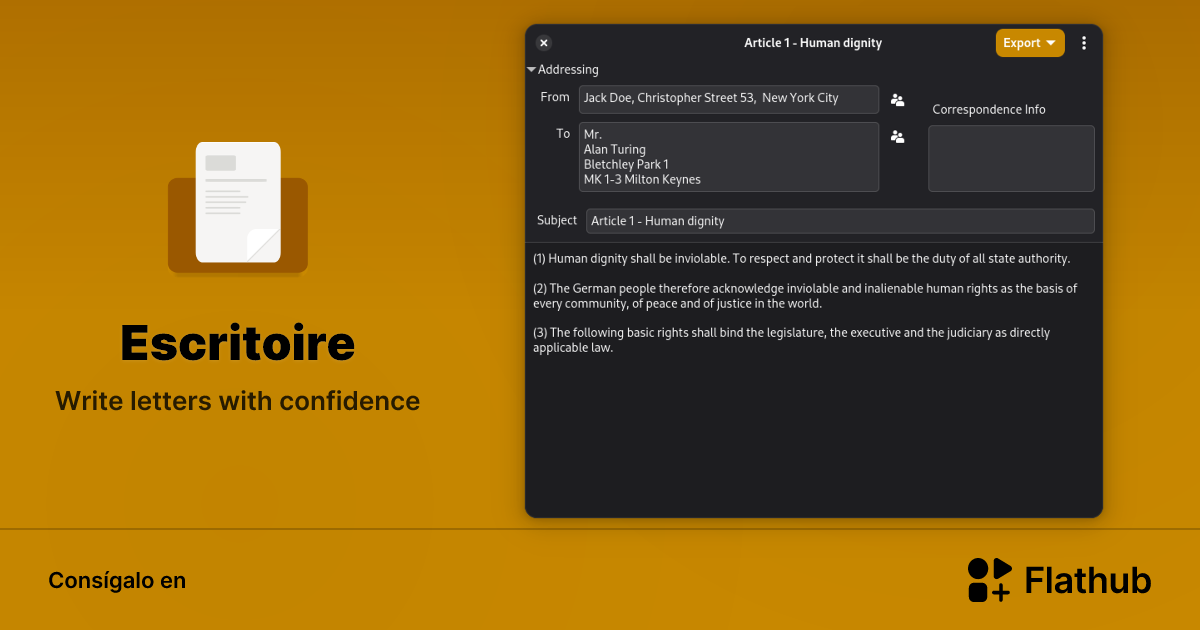Select the Article 1 - Human dignity title
This screenshot has height=630, width=1200.
point(813,42)
